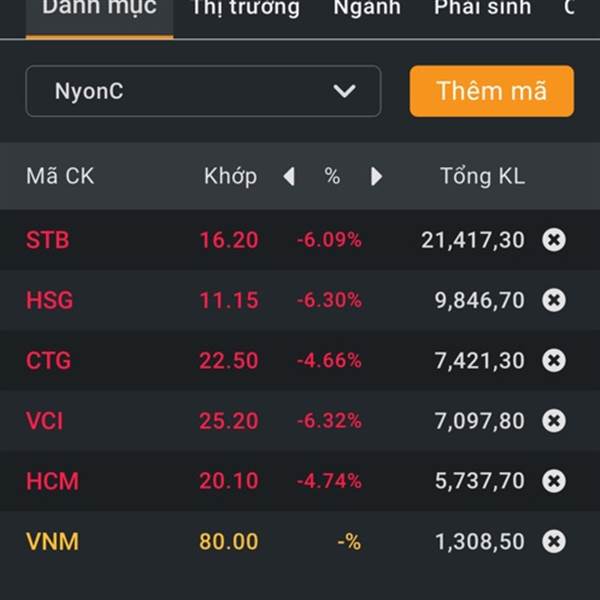Remove STB from the watchlist

pos(554,240)
